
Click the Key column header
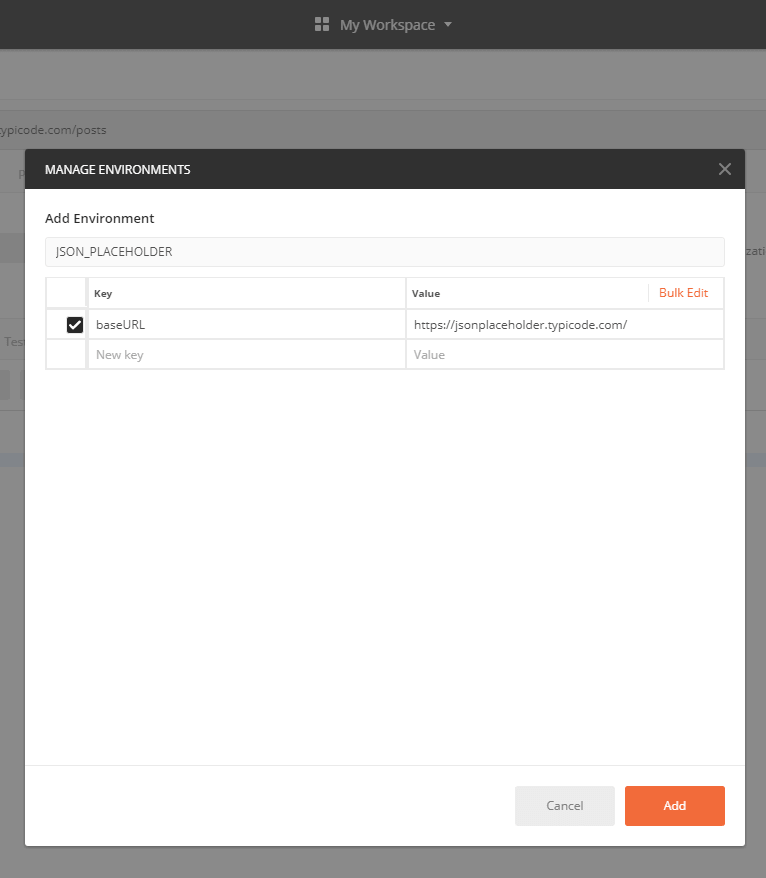104,294
